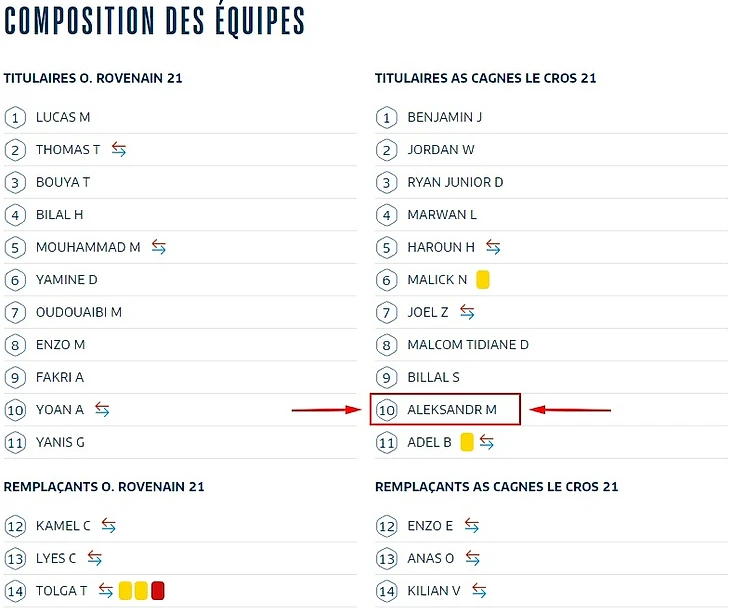This screenshot has width=730, height=613.
Task: Click substitution icon beside Mouhammad M
Action: (159, 247)
